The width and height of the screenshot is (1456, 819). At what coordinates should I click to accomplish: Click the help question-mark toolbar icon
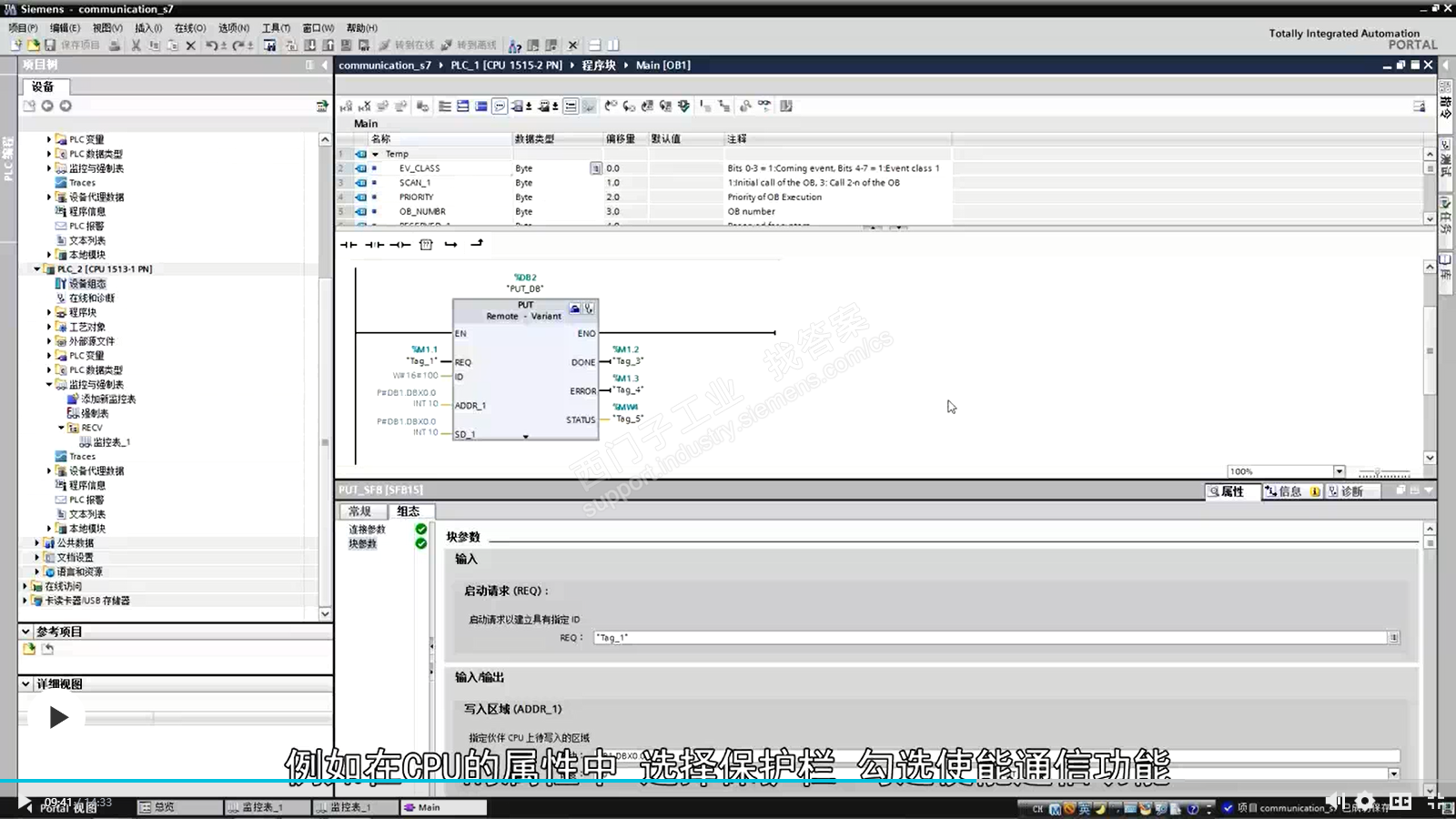[515, 45]
